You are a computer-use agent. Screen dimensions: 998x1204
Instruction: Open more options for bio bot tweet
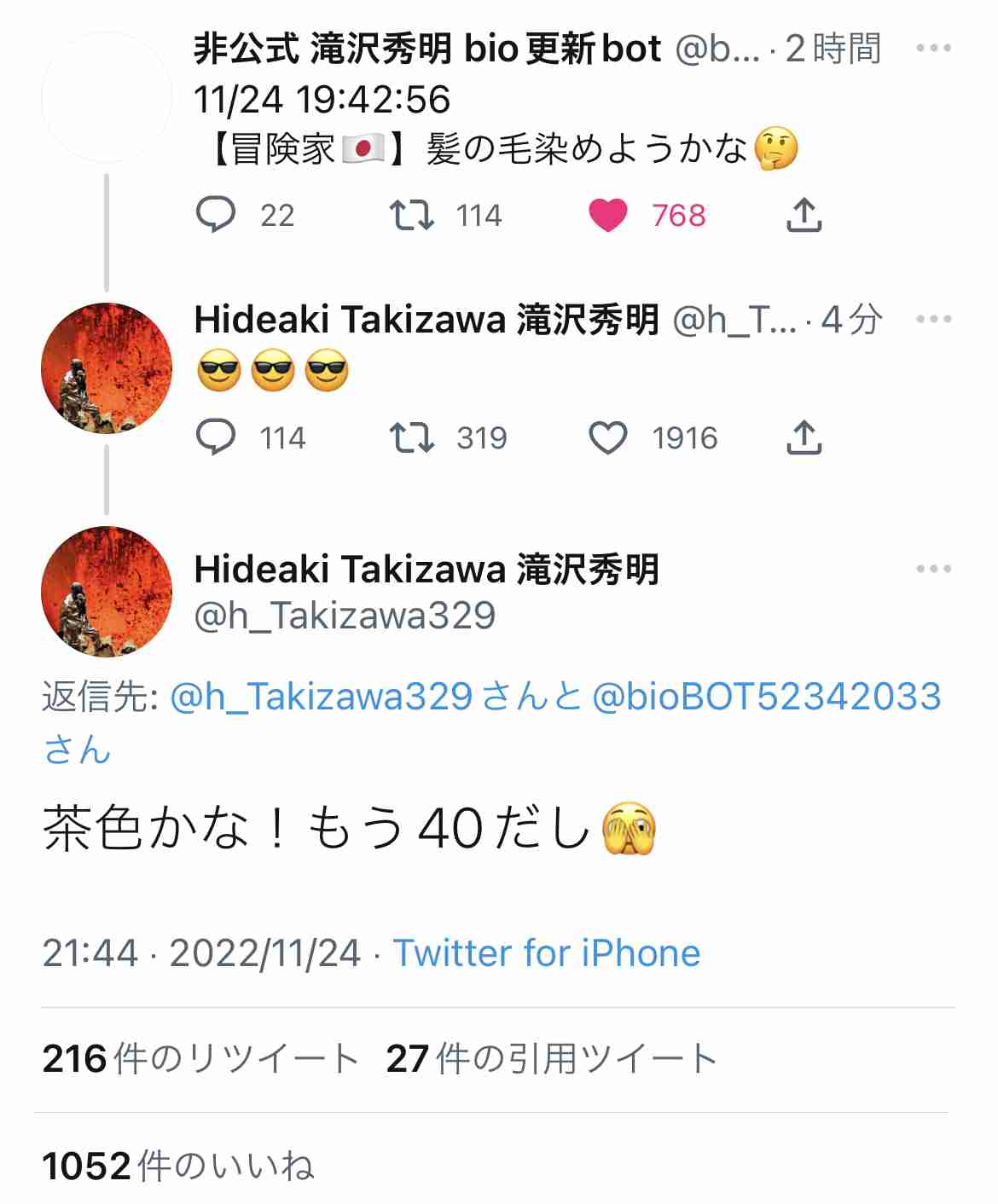point(933,48)
